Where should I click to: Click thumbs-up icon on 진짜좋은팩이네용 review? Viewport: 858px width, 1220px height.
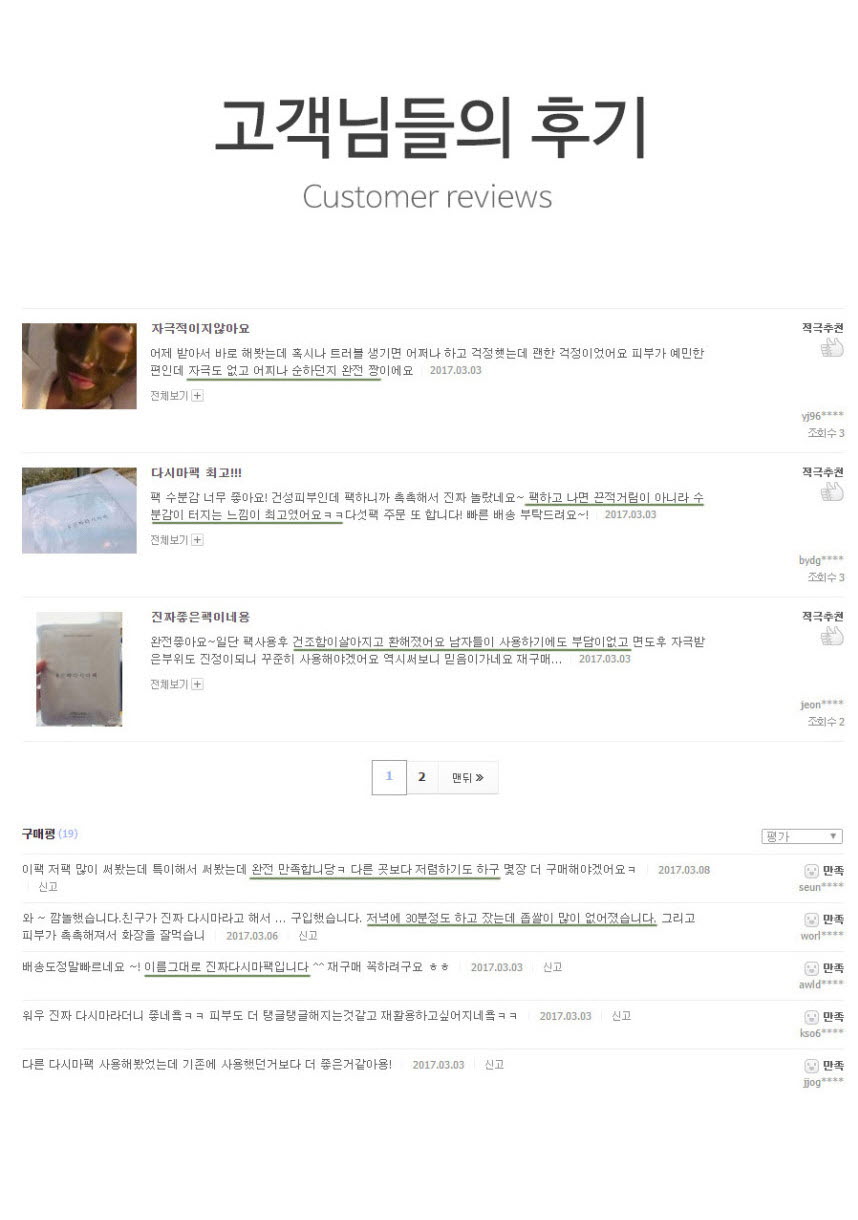(831, 636)
